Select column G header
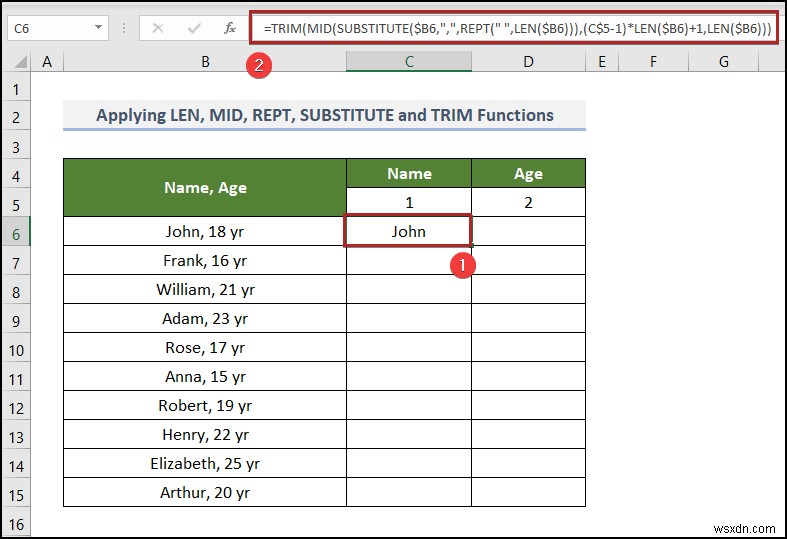Screen dimensions: 787x539 point(723,62)
